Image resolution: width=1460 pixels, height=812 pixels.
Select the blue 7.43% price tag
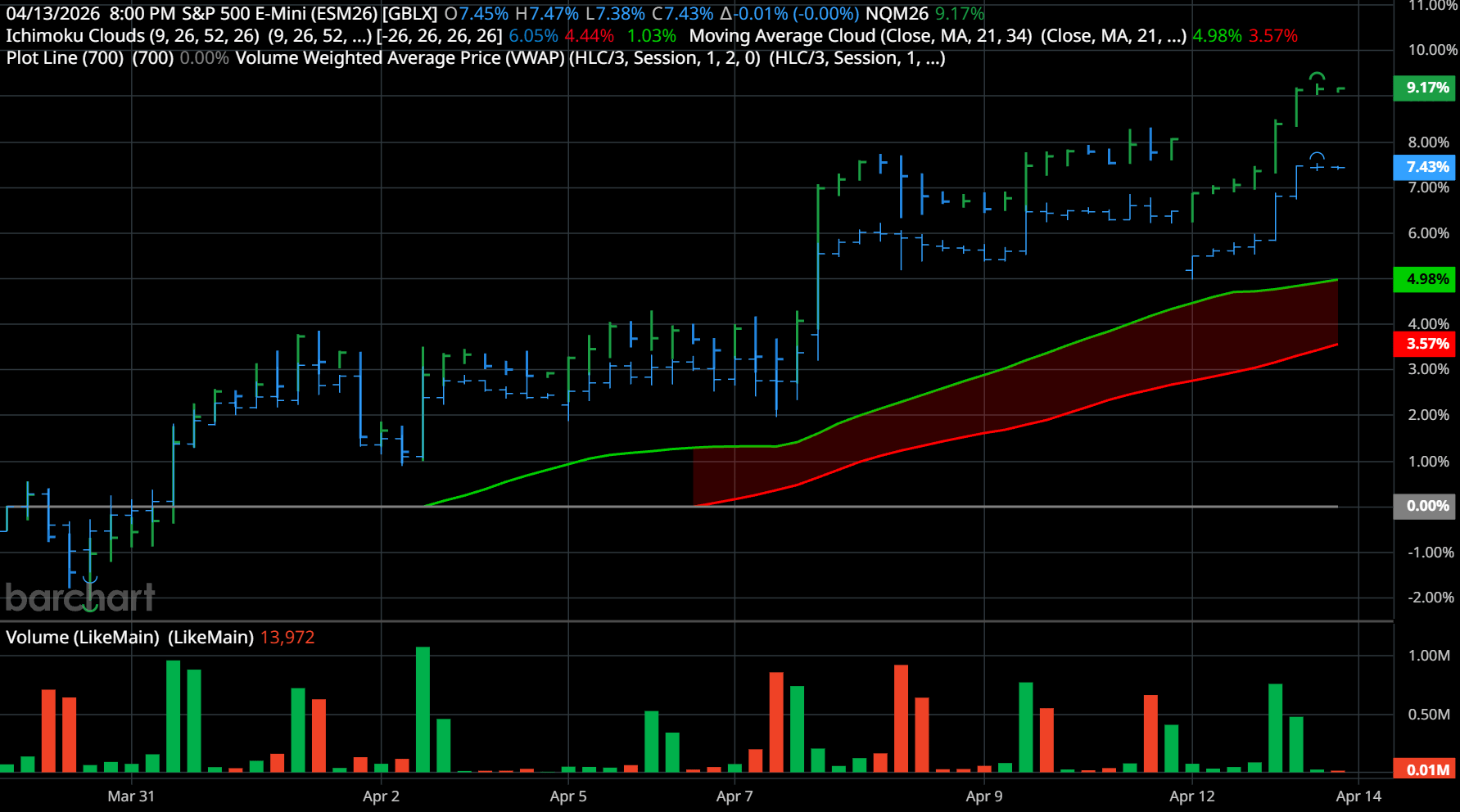[1426, 167]
